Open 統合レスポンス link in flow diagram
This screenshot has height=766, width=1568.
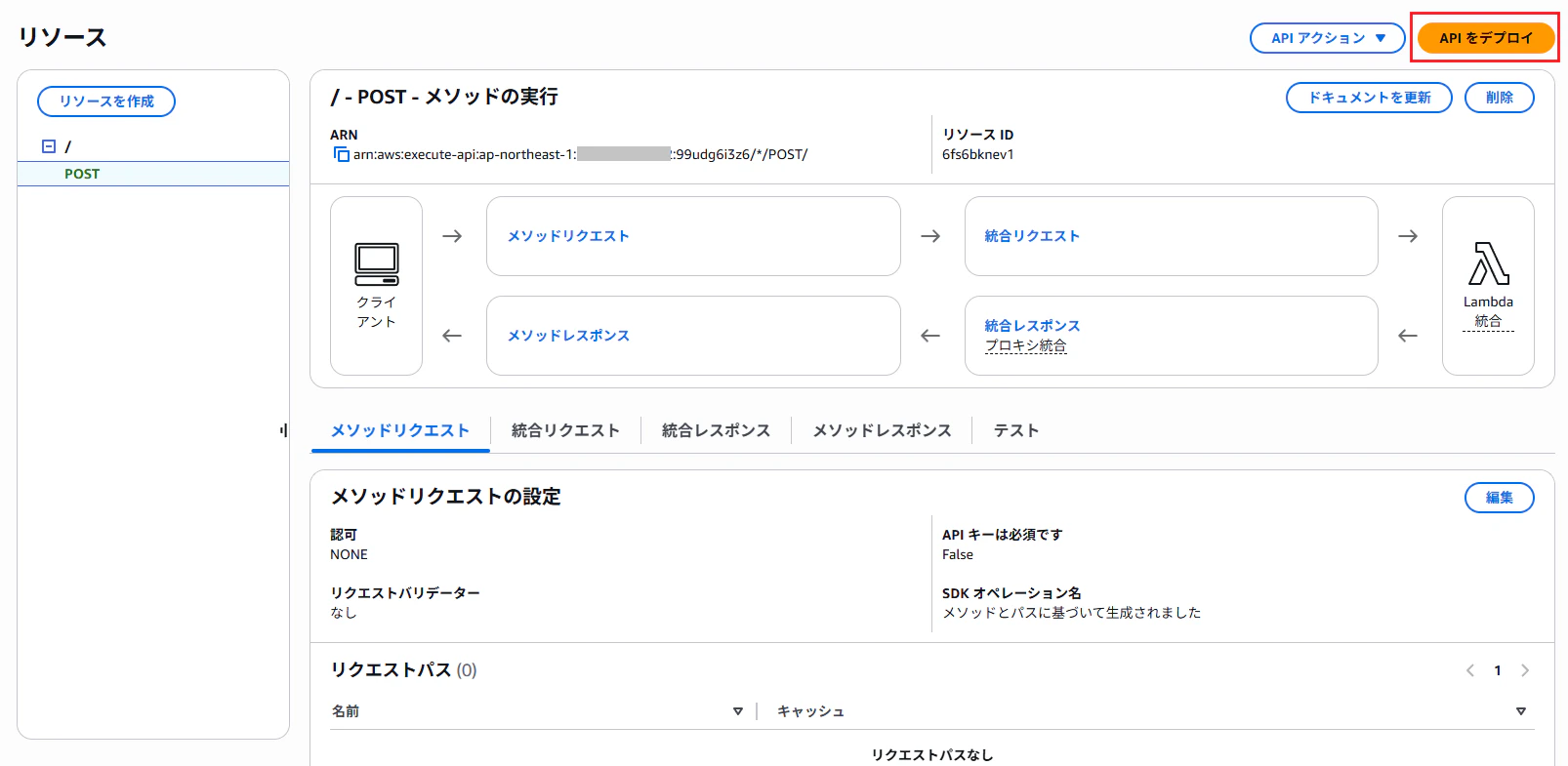coord(1032,325)
